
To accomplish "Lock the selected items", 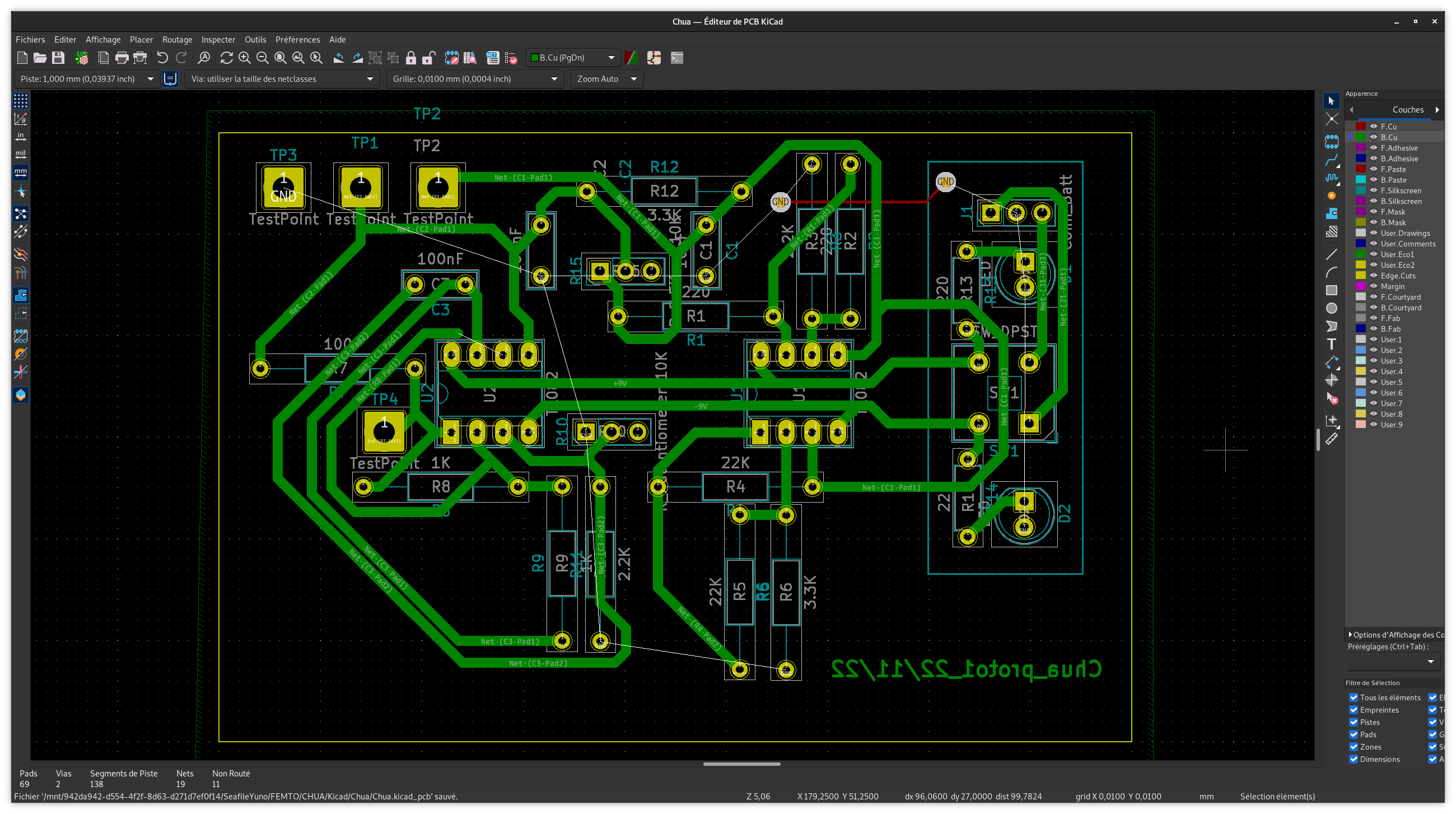I will coord(411,58).
